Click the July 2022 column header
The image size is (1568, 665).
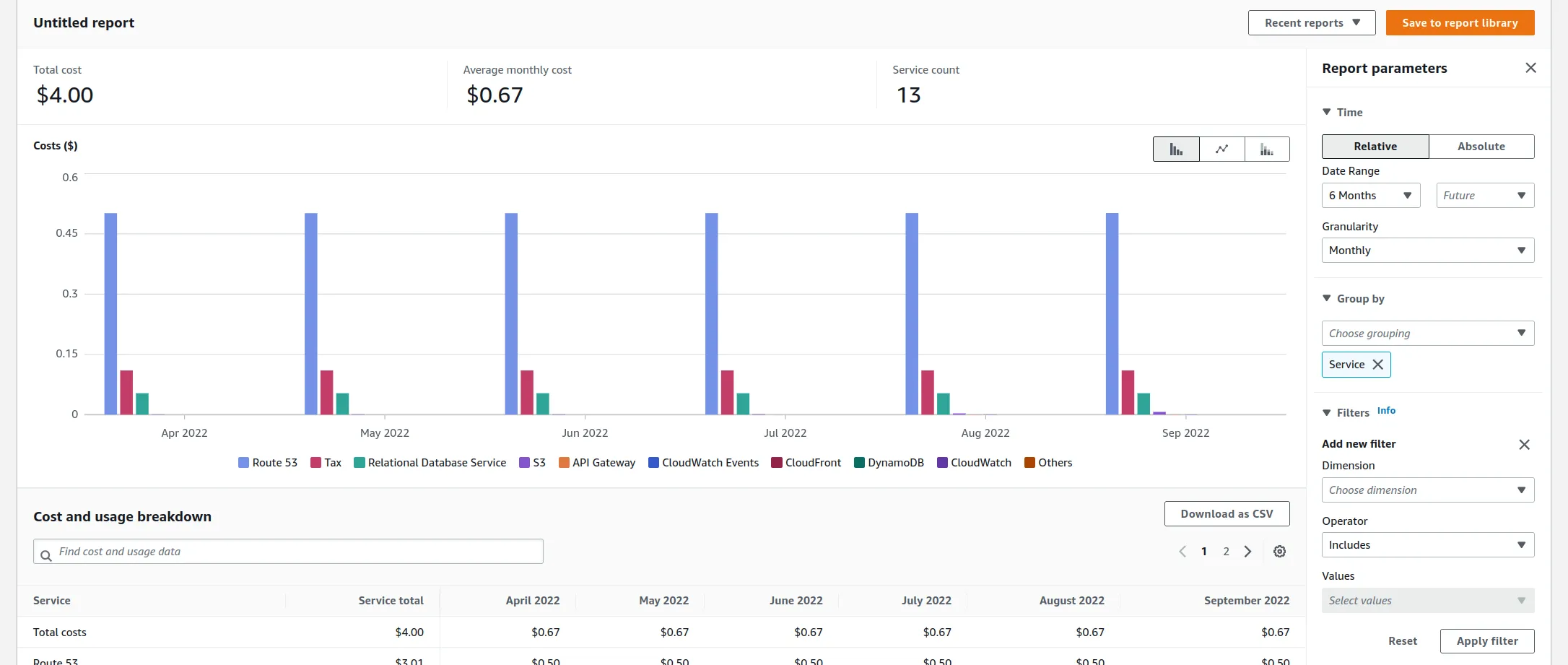tap(926, 601)
